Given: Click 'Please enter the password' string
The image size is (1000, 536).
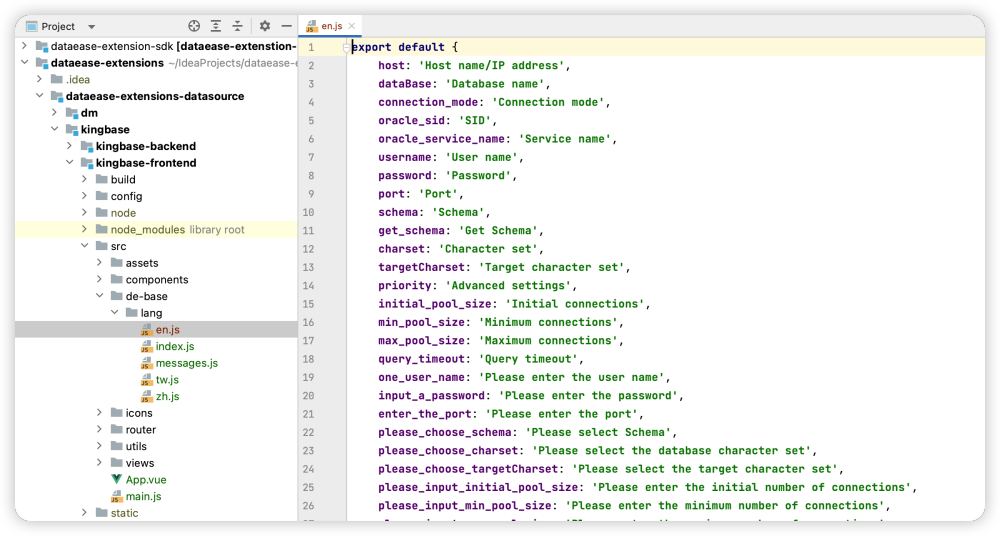Looking at the screenshot, I should 588,396.
